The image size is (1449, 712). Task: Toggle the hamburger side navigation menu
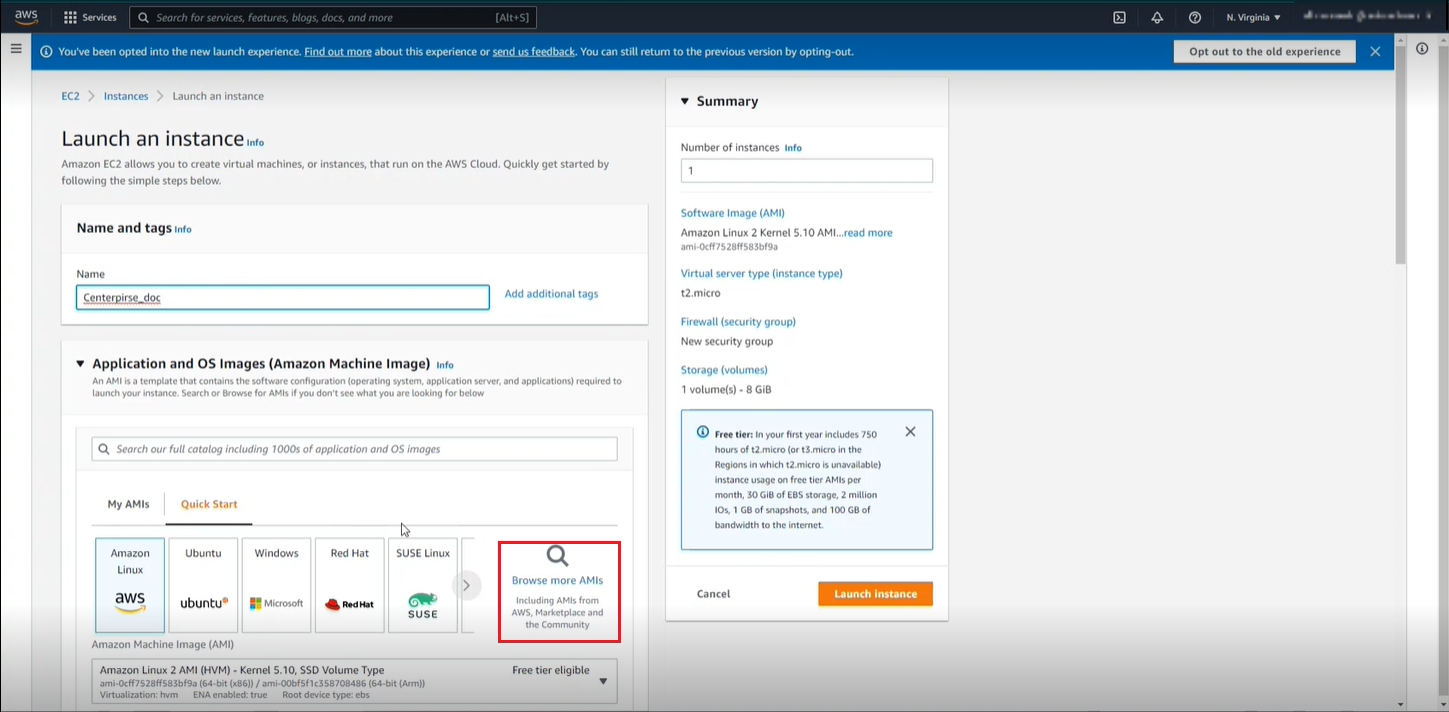tap(16, 48)
